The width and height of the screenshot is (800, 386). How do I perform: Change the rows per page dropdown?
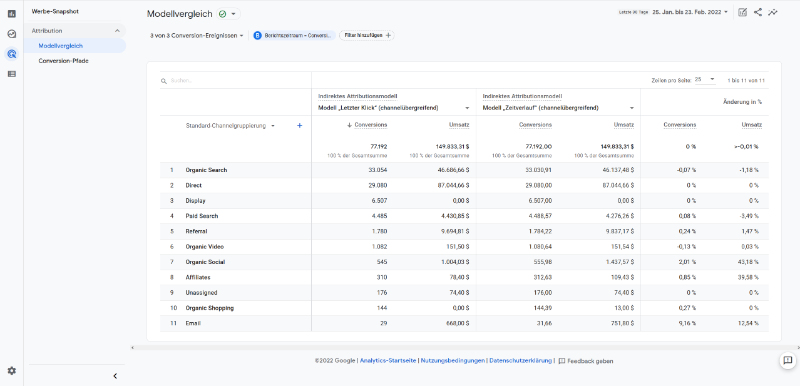click(x=705, y=80)
